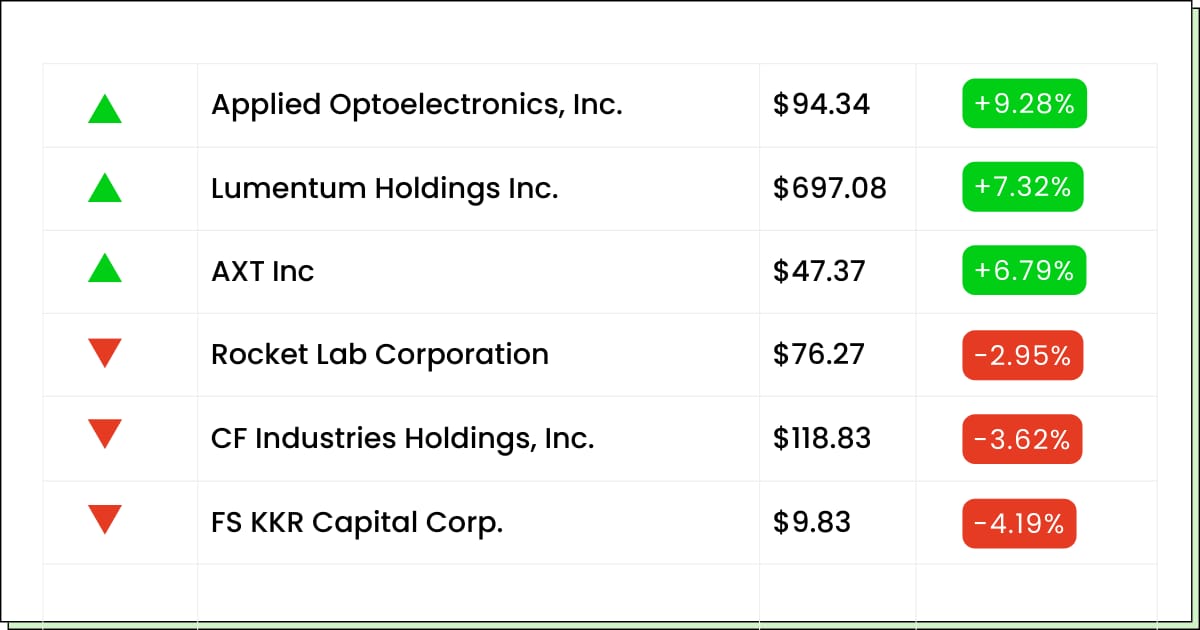
Task: Click the +7.32% green change badge
Action: [1023, 187]
